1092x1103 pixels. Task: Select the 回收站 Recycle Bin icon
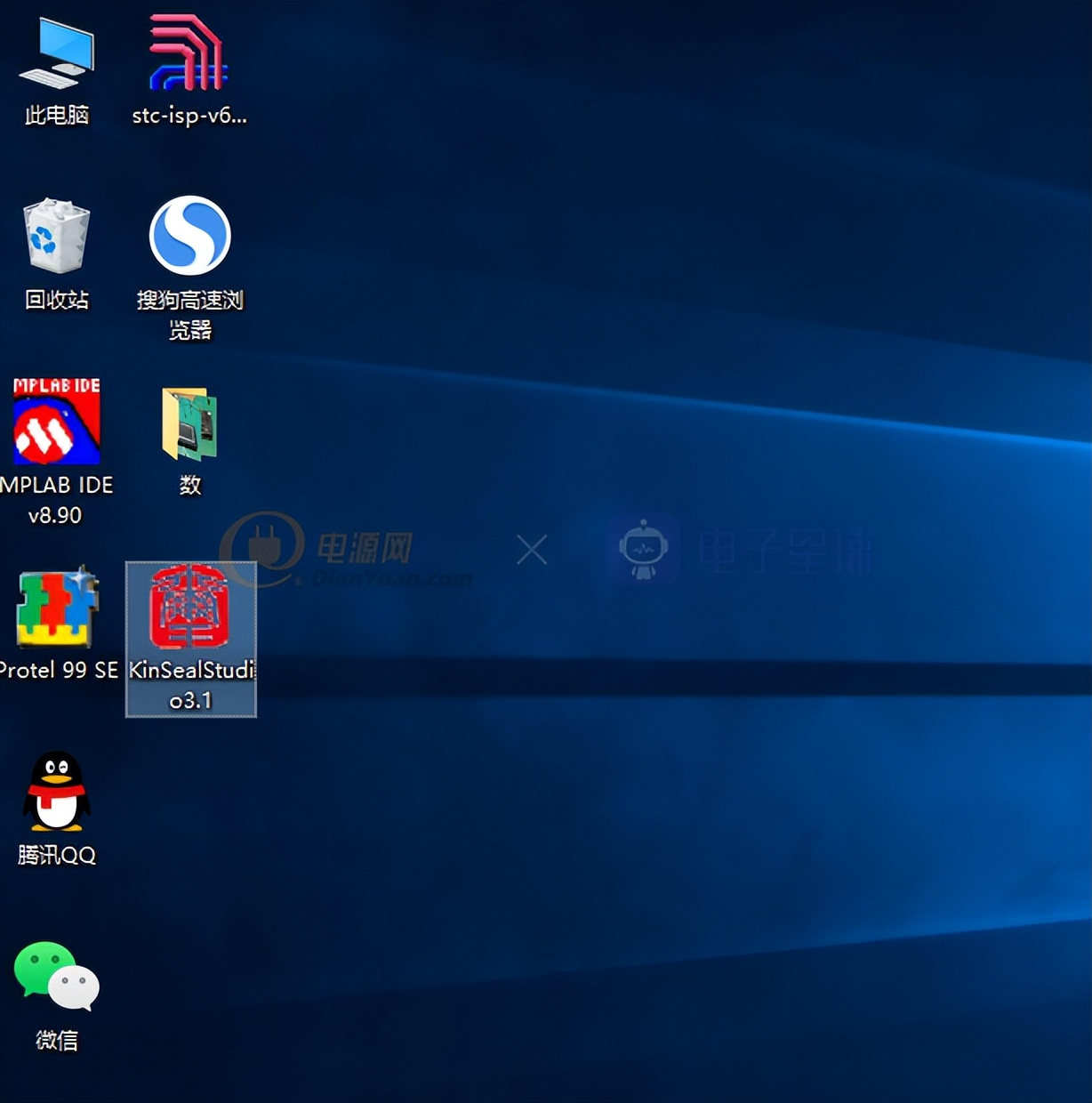tap(57, 236)
